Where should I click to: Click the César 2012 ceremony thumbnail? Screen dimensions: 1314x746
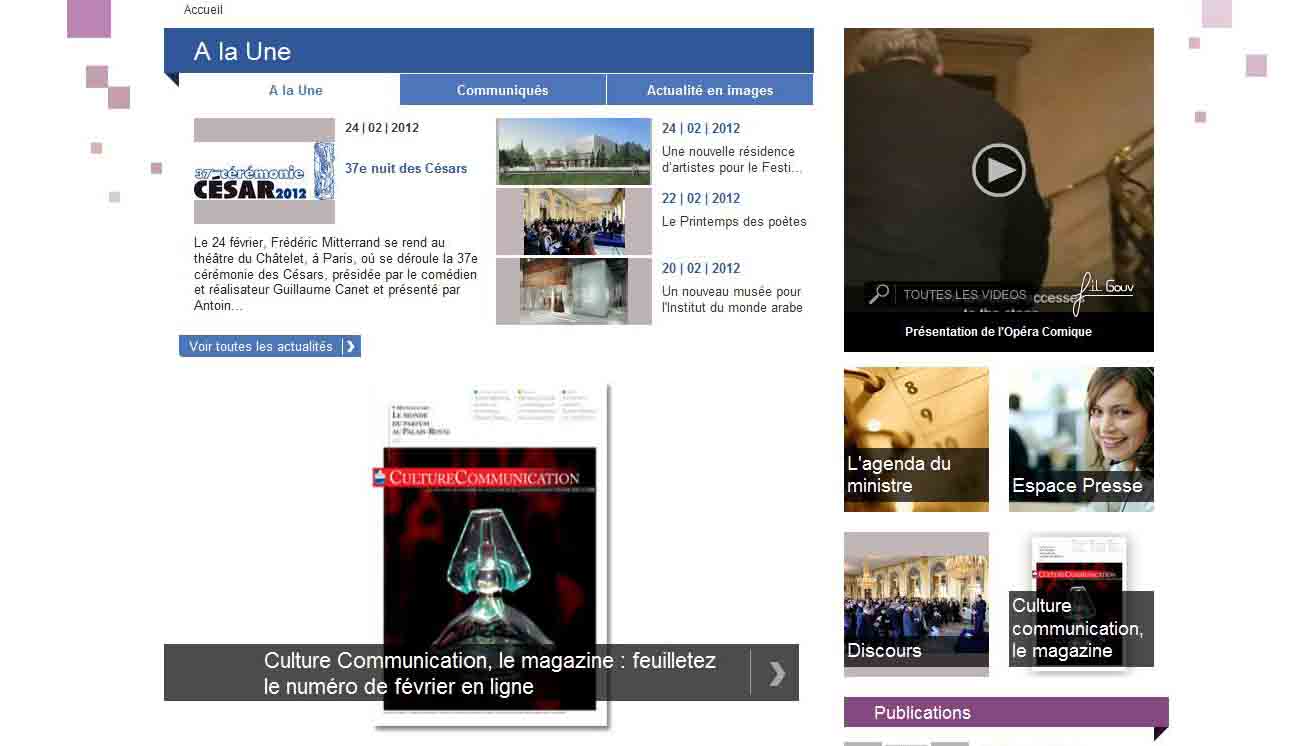tap(264, 171)
